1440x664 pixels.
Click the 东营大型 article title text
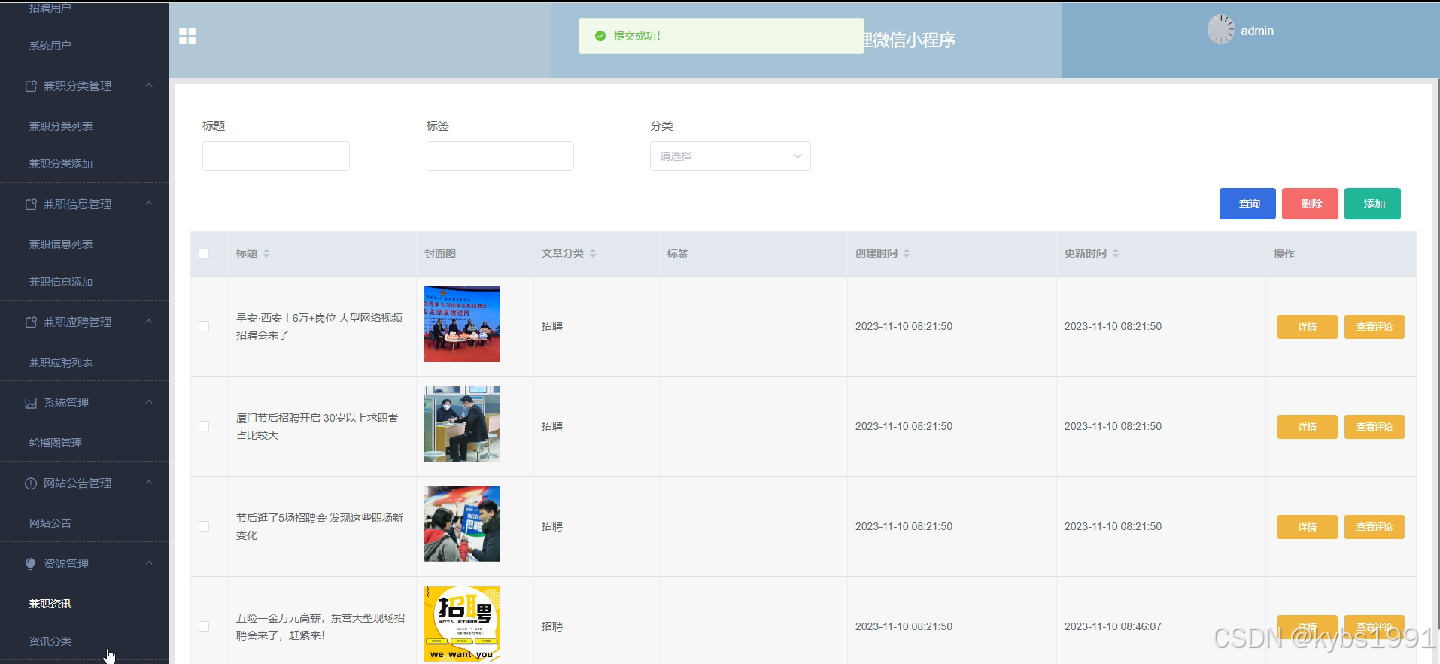point(319,626)
